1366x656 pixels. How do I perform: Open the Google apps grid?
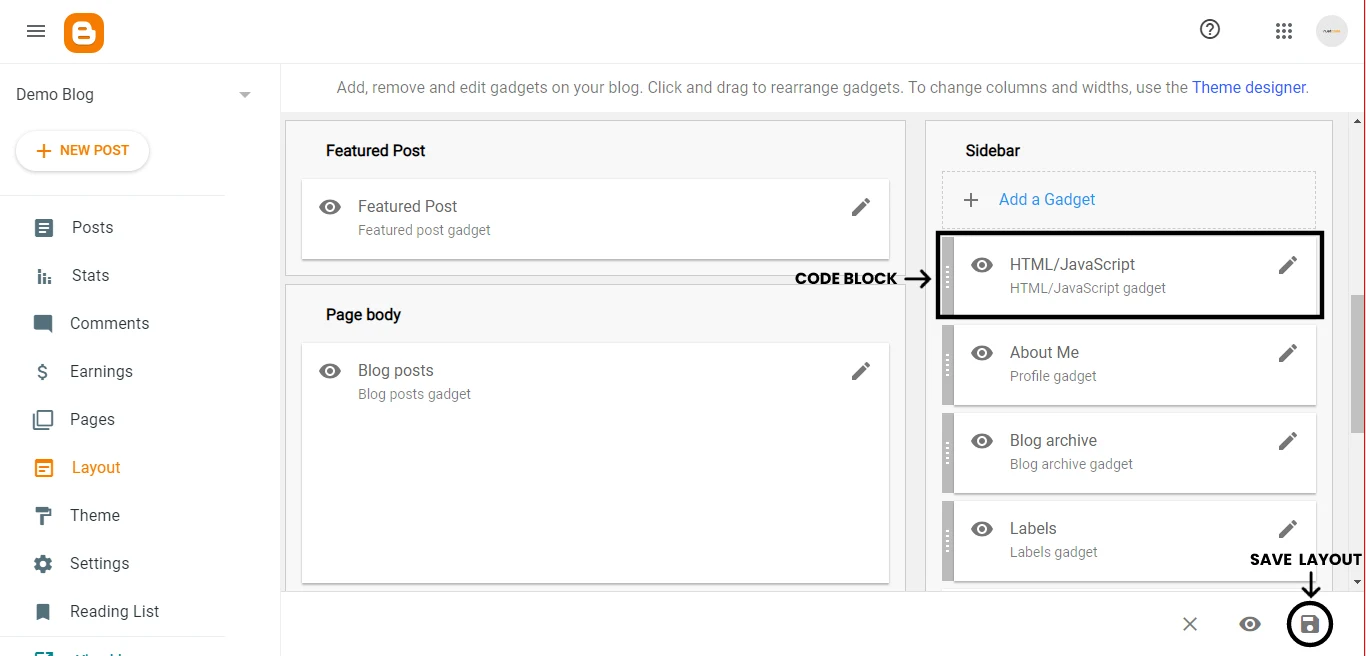pyautogui.click(x=1284, y=31)
